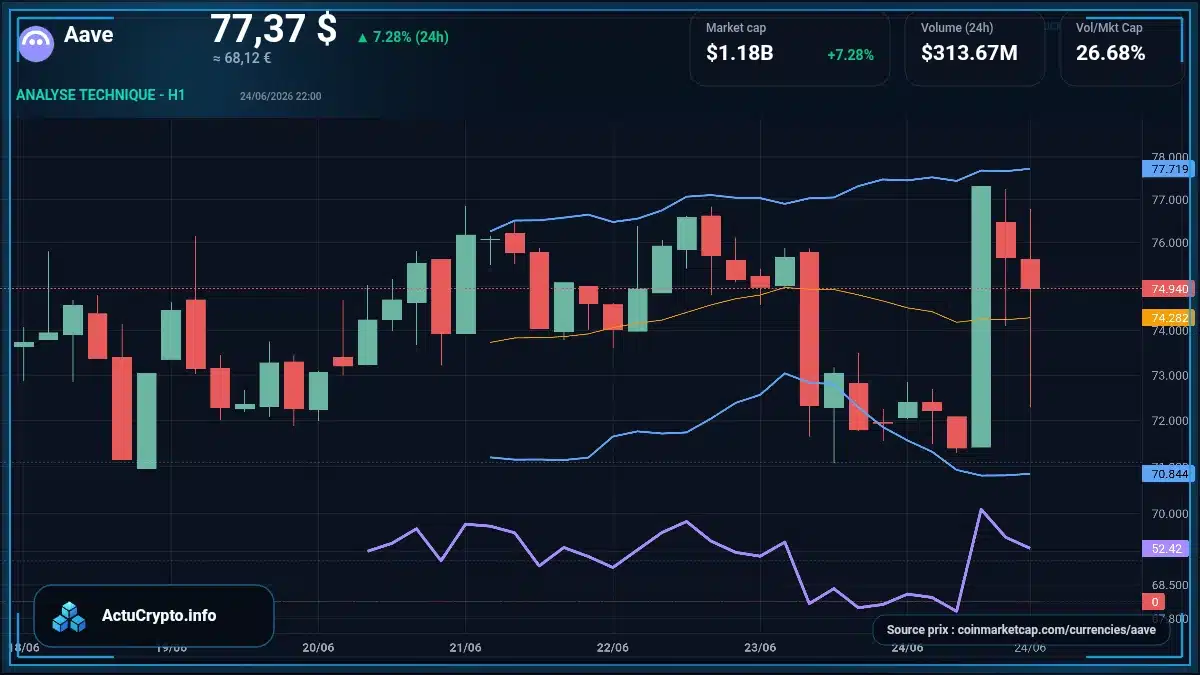This screenshot has height=675, width=1200.
Task: Click the 52.42 RSI value tag
Action: (1168, 548)
